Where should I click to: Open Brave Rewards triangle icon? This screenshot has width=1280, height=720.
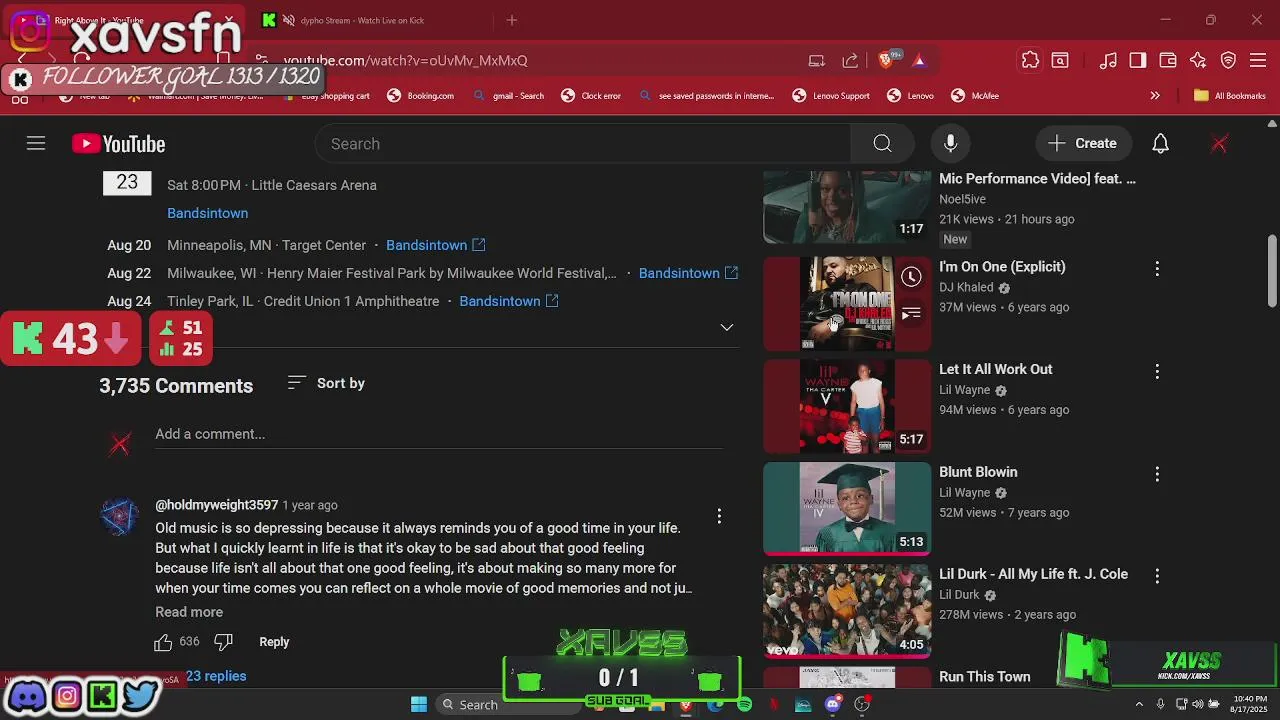pos(919,60)
